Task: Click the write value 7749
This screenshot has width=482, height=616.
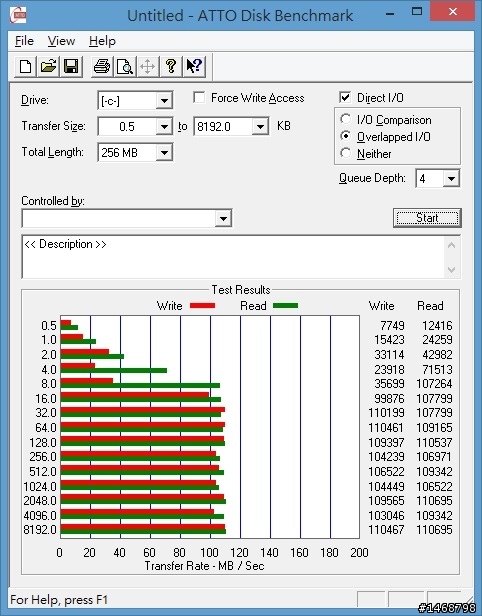Action: [392, 326]
